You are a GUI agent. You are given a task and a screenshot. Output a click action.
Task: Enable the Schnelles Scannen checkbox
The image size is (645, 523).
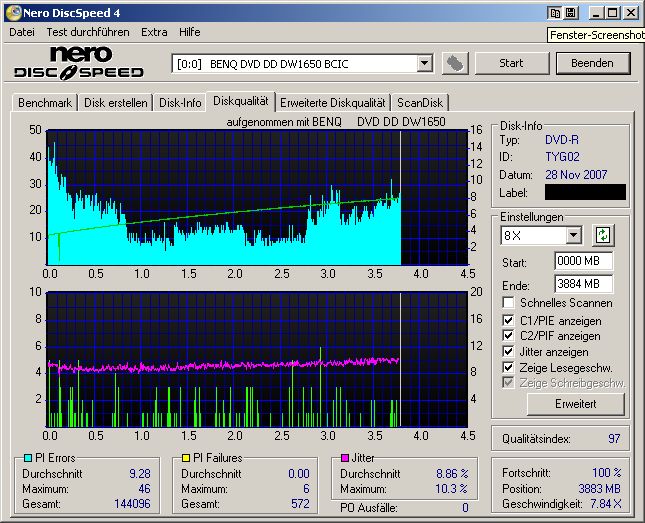[509, 303]
